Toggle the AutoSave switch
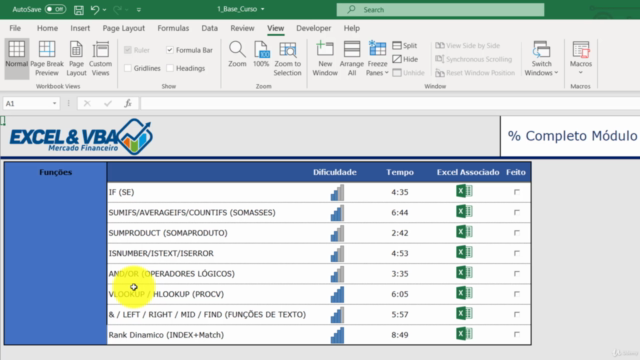Image resolution: width=640 pixels, height=360 pixels. 55,9
